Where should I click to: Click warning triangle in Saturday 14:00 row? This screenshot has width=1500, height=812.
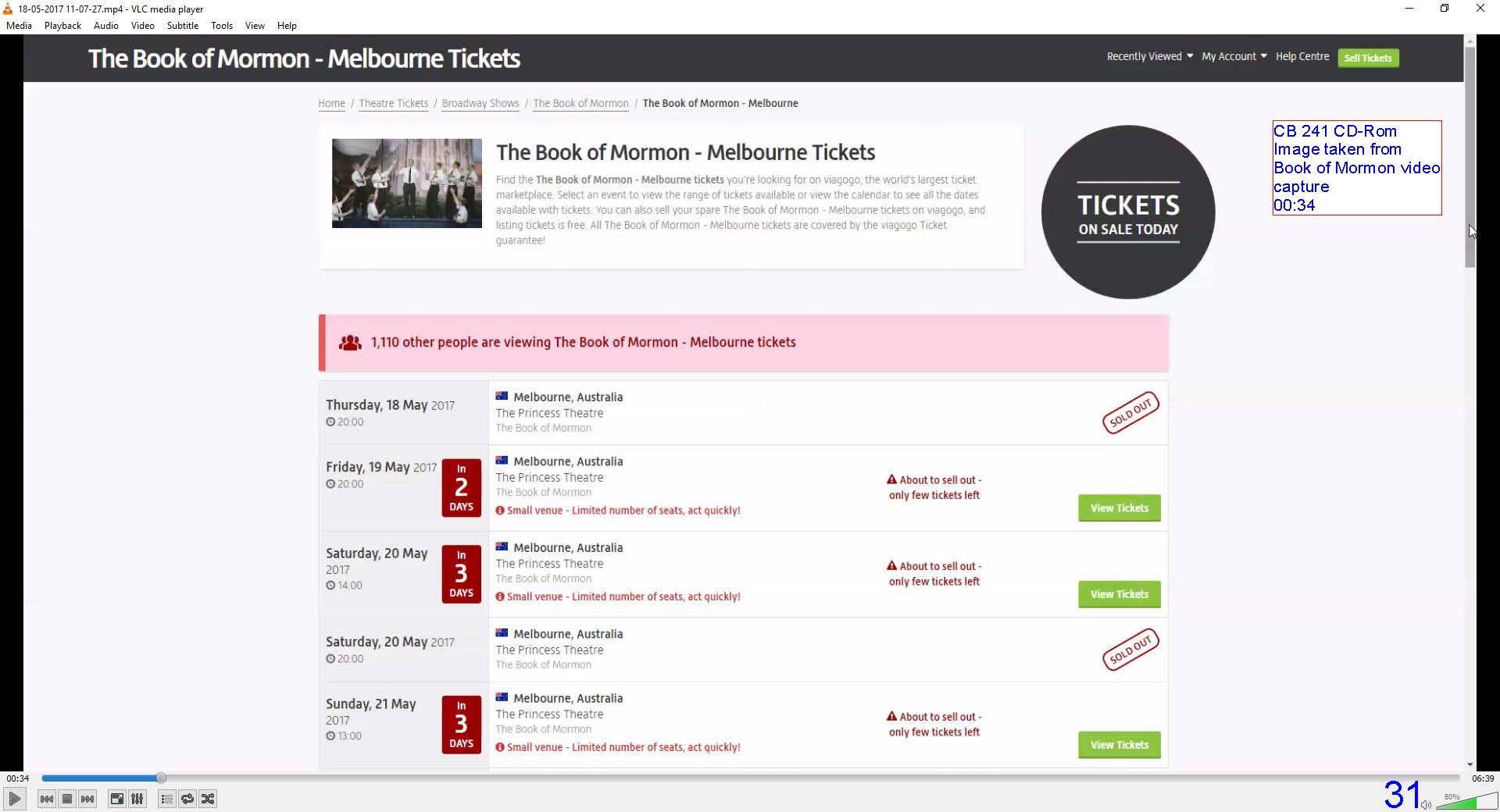click(891, 565)
